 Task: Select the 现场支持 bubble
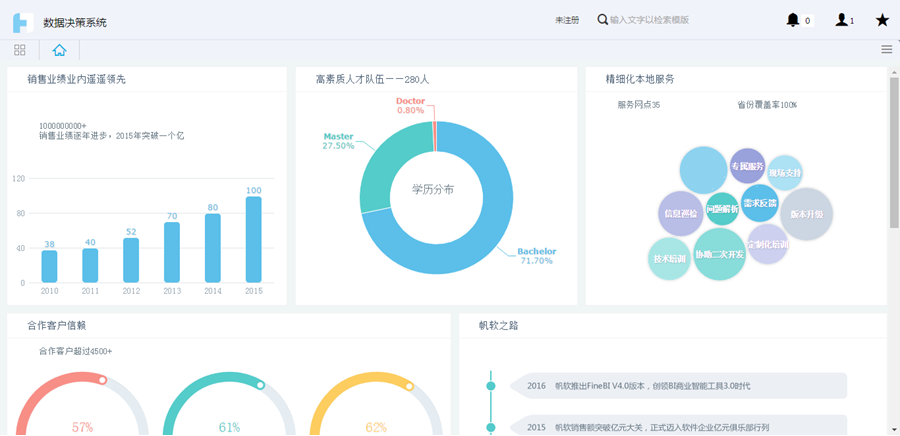coord(785,172)
